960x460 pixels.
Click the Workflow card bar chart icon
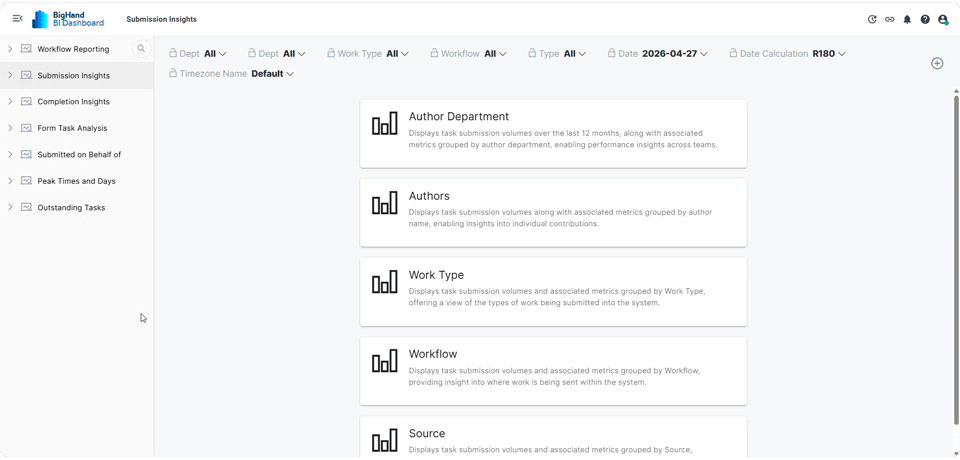[x=384, y=361]
